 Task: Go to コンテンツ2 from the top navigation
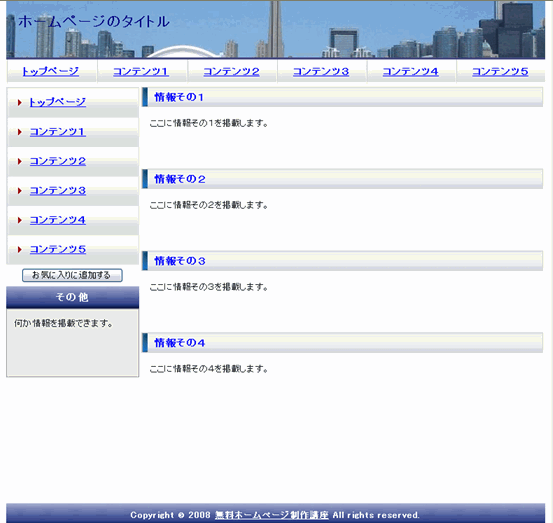click(231, 72)
